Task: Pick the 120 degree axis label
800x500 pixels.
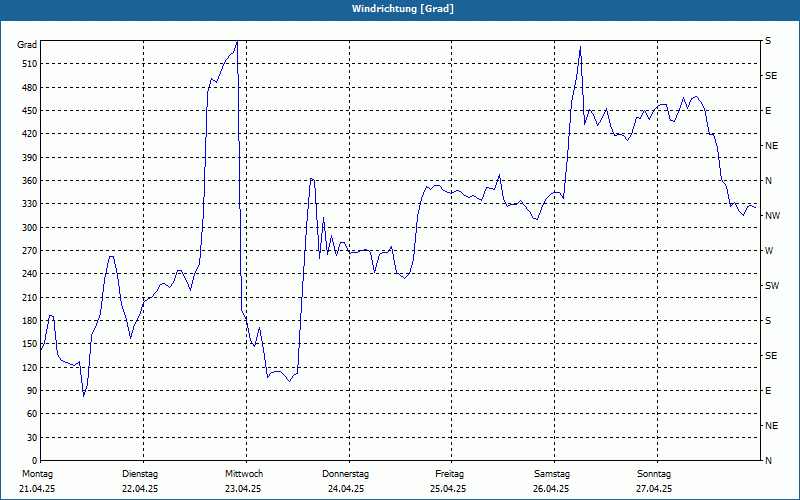Action: (30, 367)
